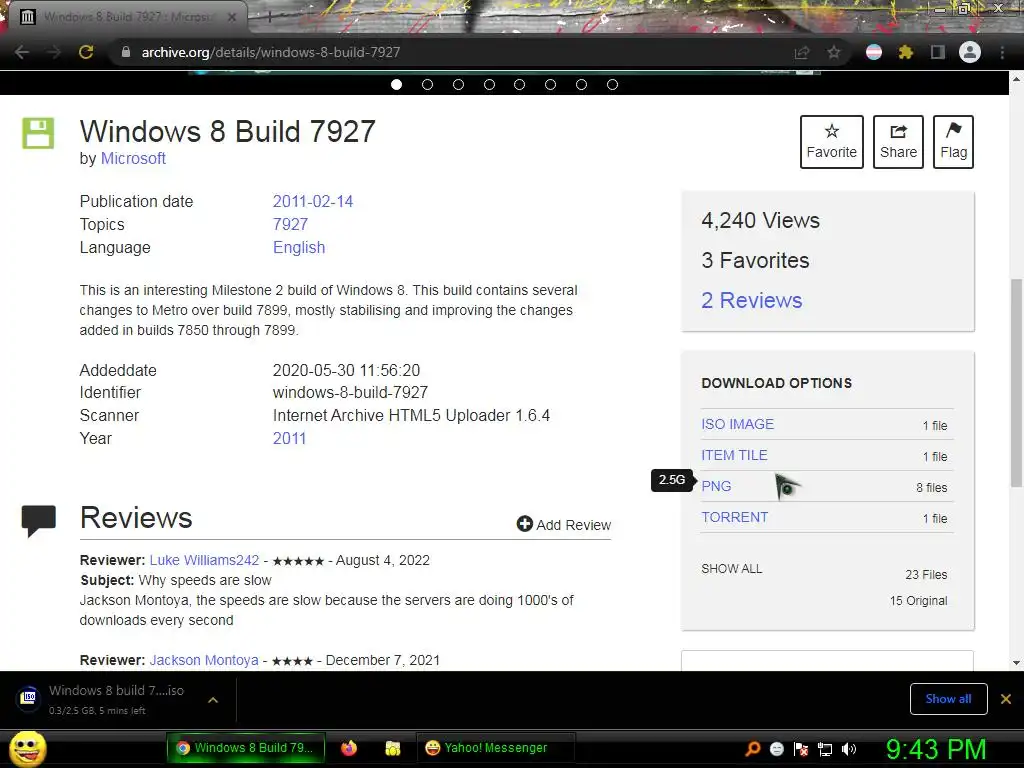
Task: Open the 7927 topic link
Action: (290, 224)
